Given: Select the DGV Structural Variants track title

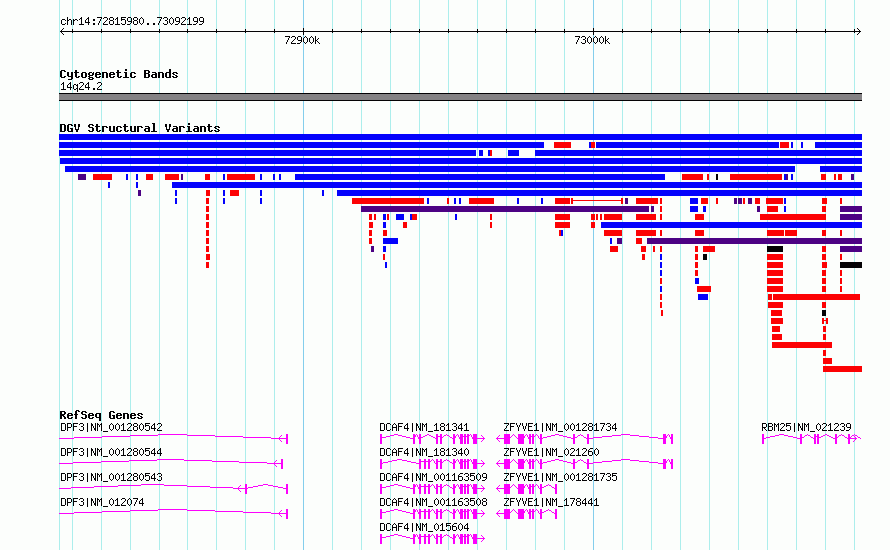Looking at the screenshot, I should [140, 128].
